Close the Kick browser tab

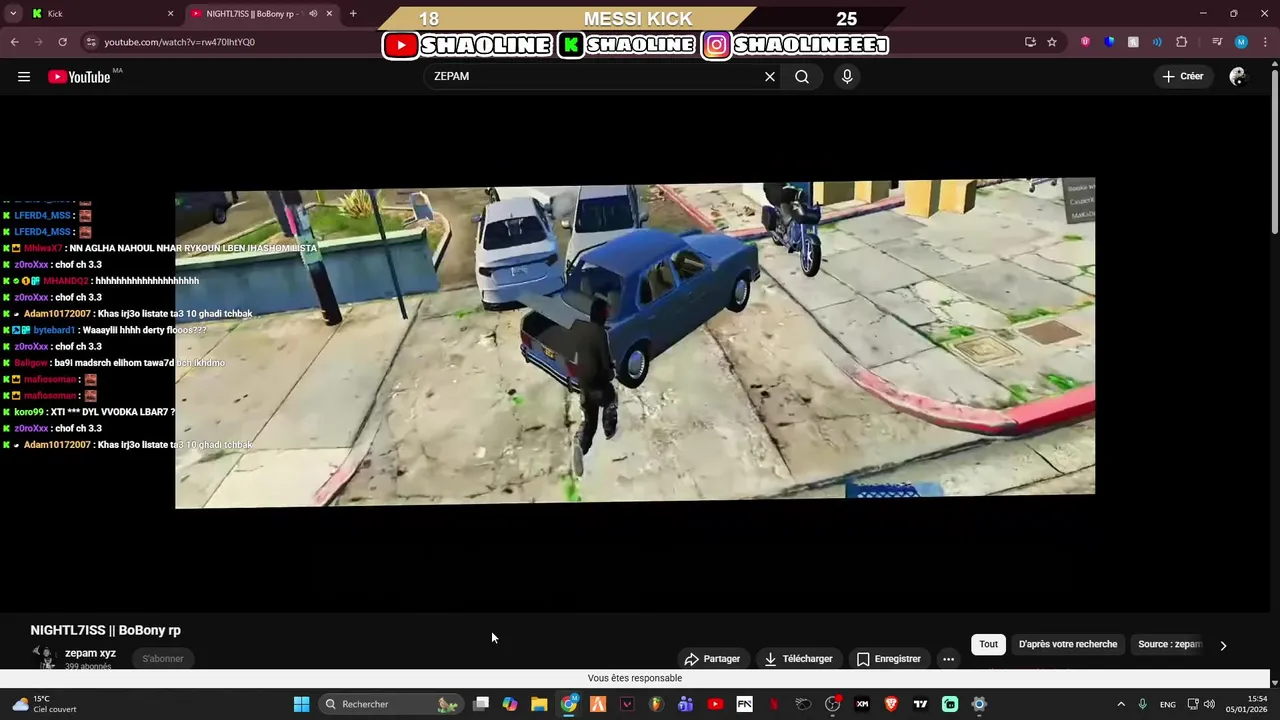170,14
